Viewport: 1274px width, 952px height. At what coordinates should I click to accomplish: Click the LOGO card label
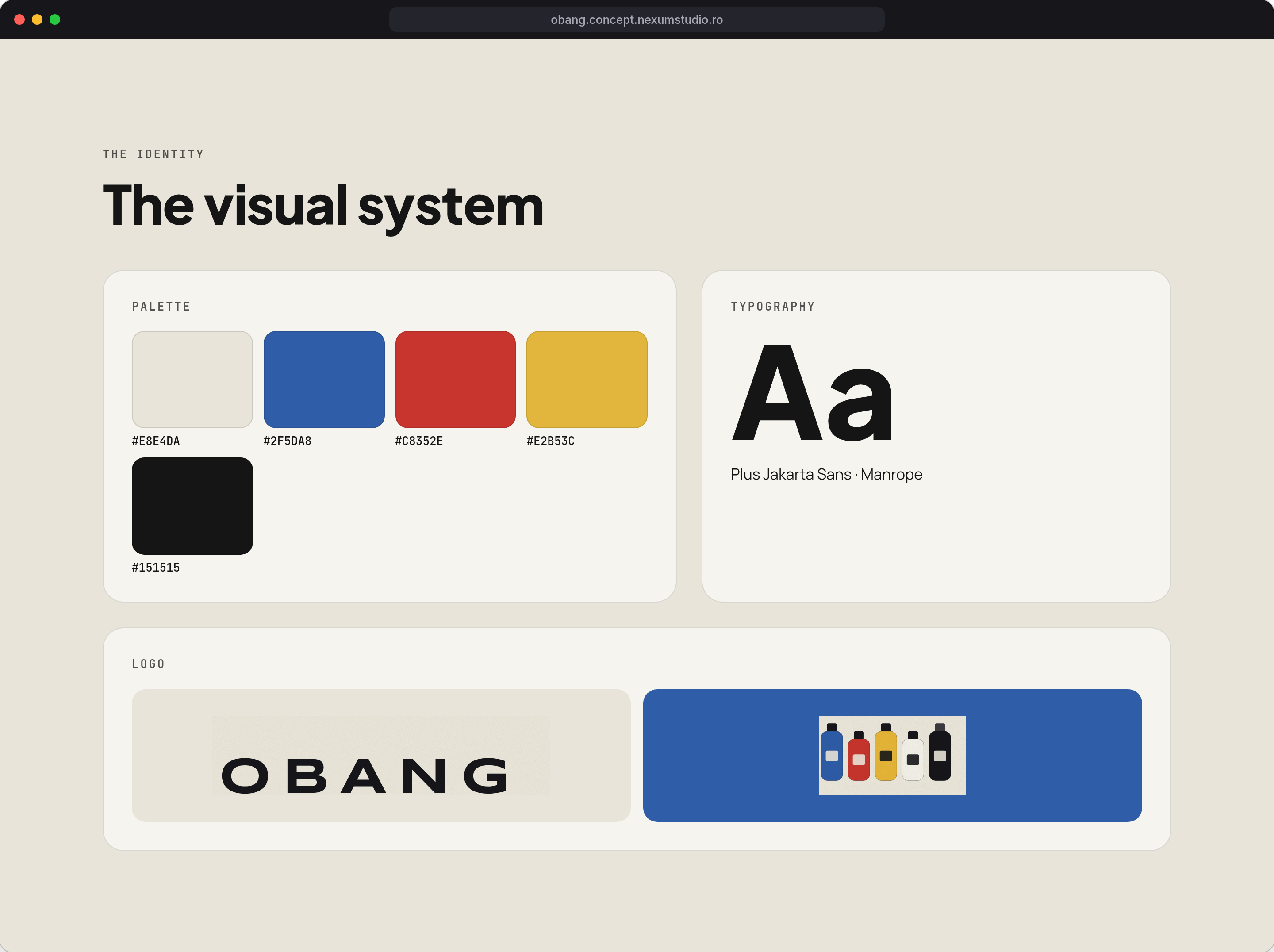point(149,664)
